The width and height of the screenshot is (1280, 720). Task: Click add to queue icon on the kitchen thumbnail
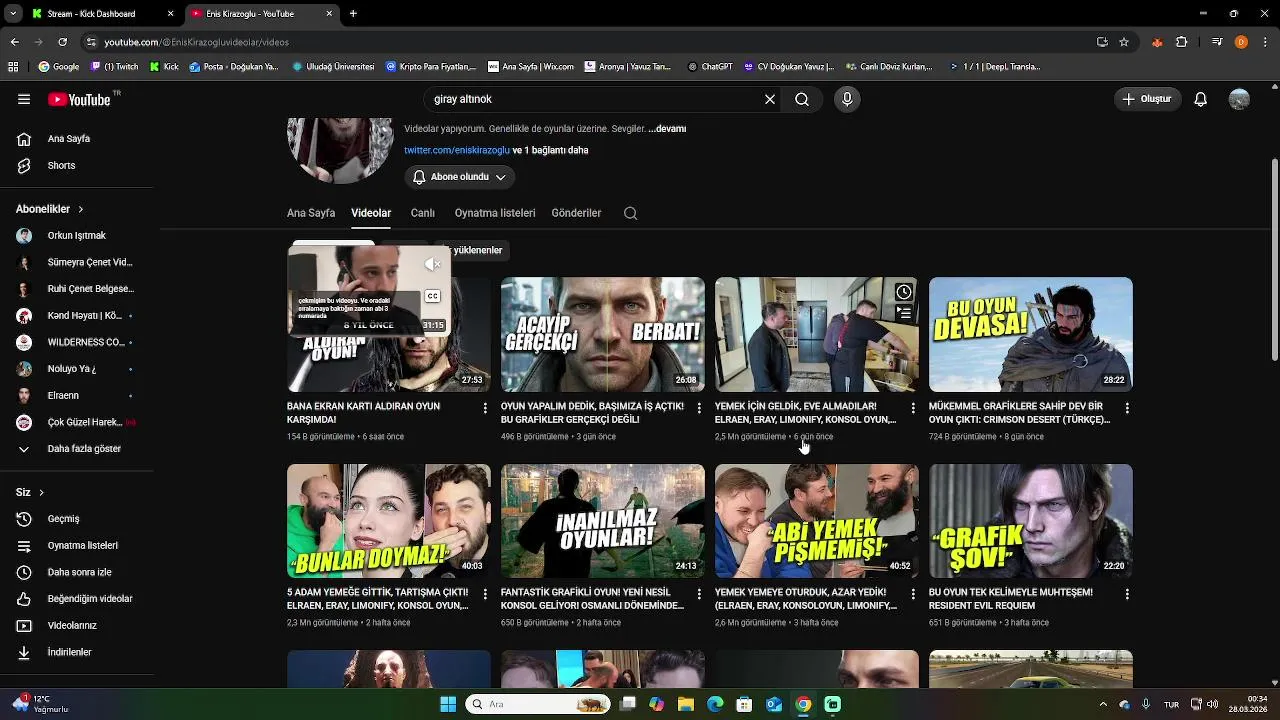[x=903, y=313]
